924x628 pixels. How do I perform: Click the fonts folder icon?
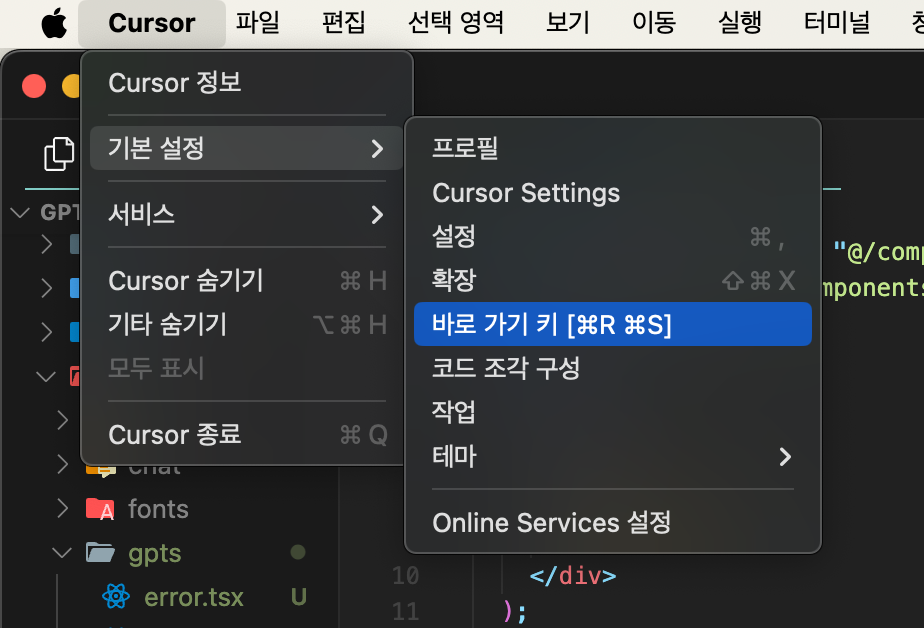tap(100, 508)
